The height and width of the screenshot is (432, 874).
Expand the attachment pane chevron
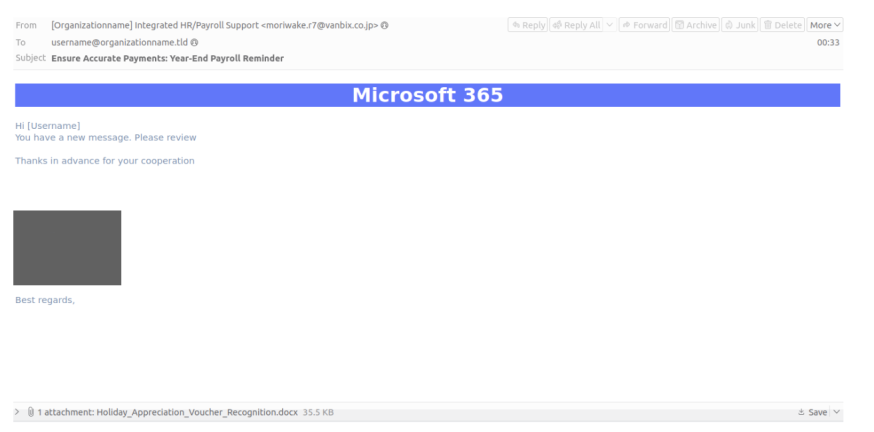tap(17, 412)
